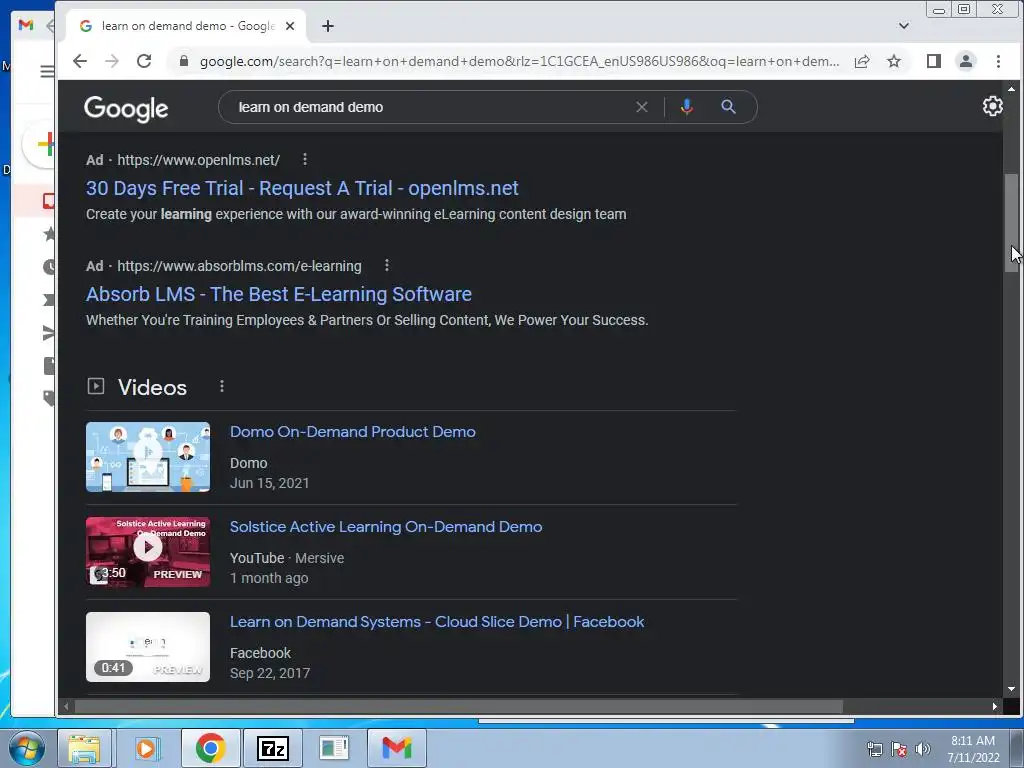Go back with the browser back arrow
Viewport: 1024px width, 768px height.
[x=80, y=61]
